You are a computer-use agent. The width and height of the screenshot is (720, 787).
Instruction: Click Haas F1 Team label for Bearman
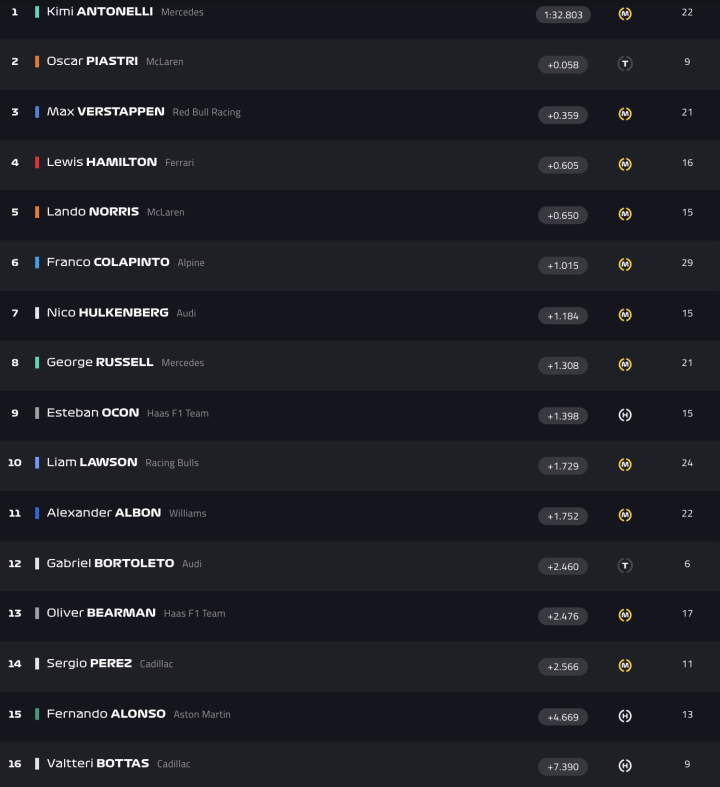pos(194,614)
